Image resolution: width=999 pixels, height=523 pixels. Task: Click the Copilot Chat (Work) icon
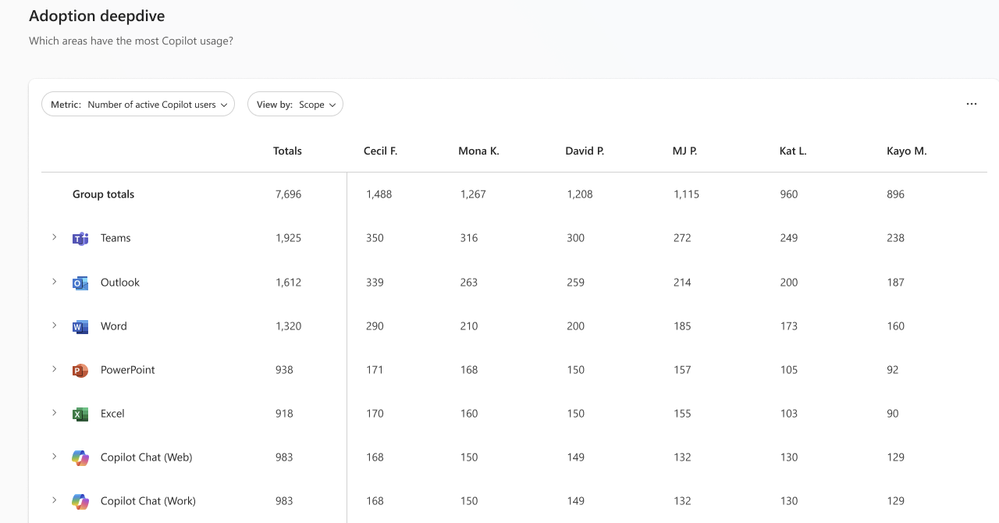click(80, 501)
